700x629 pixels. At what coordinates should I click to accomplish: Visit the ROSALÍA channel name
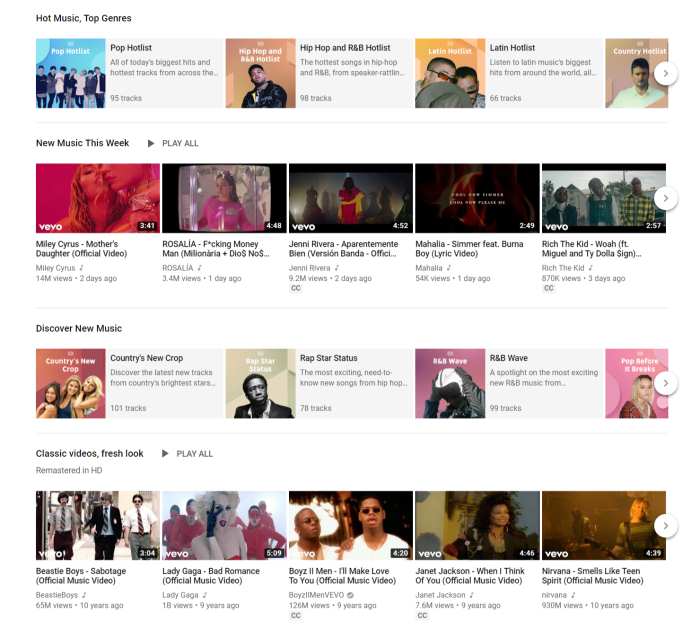pyautogui.click(x=178, y=268)
